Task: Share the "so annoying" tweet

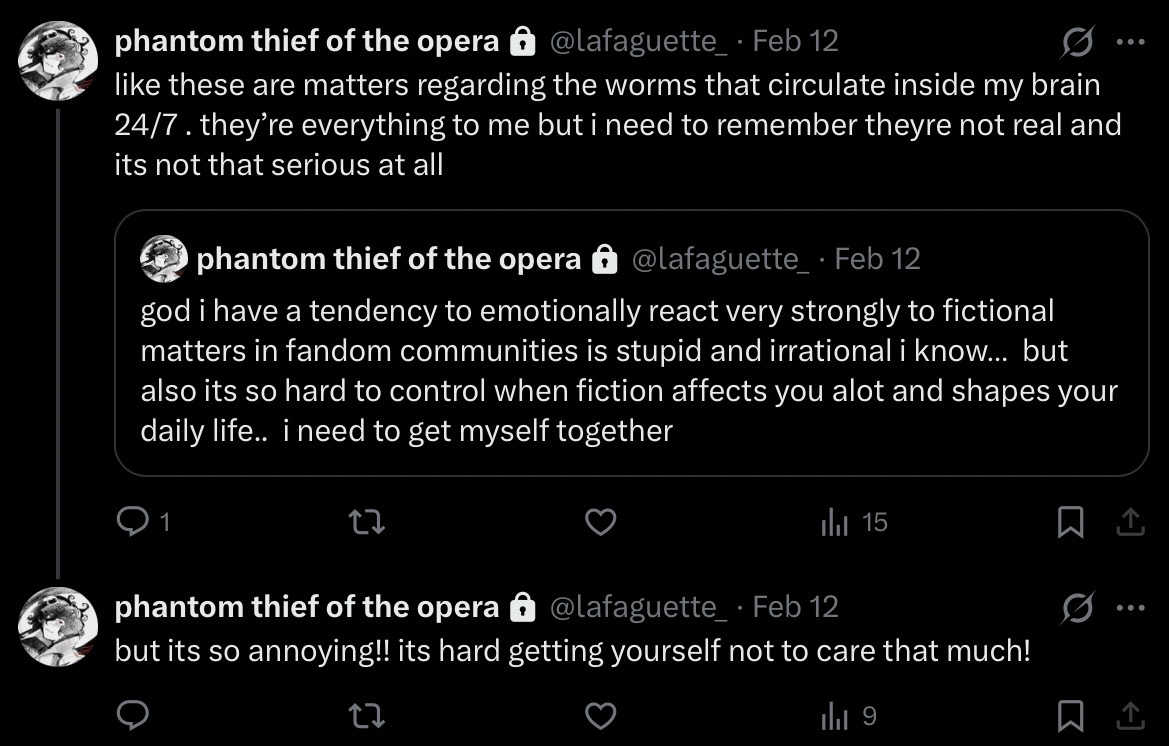Action: (1130, 715)
